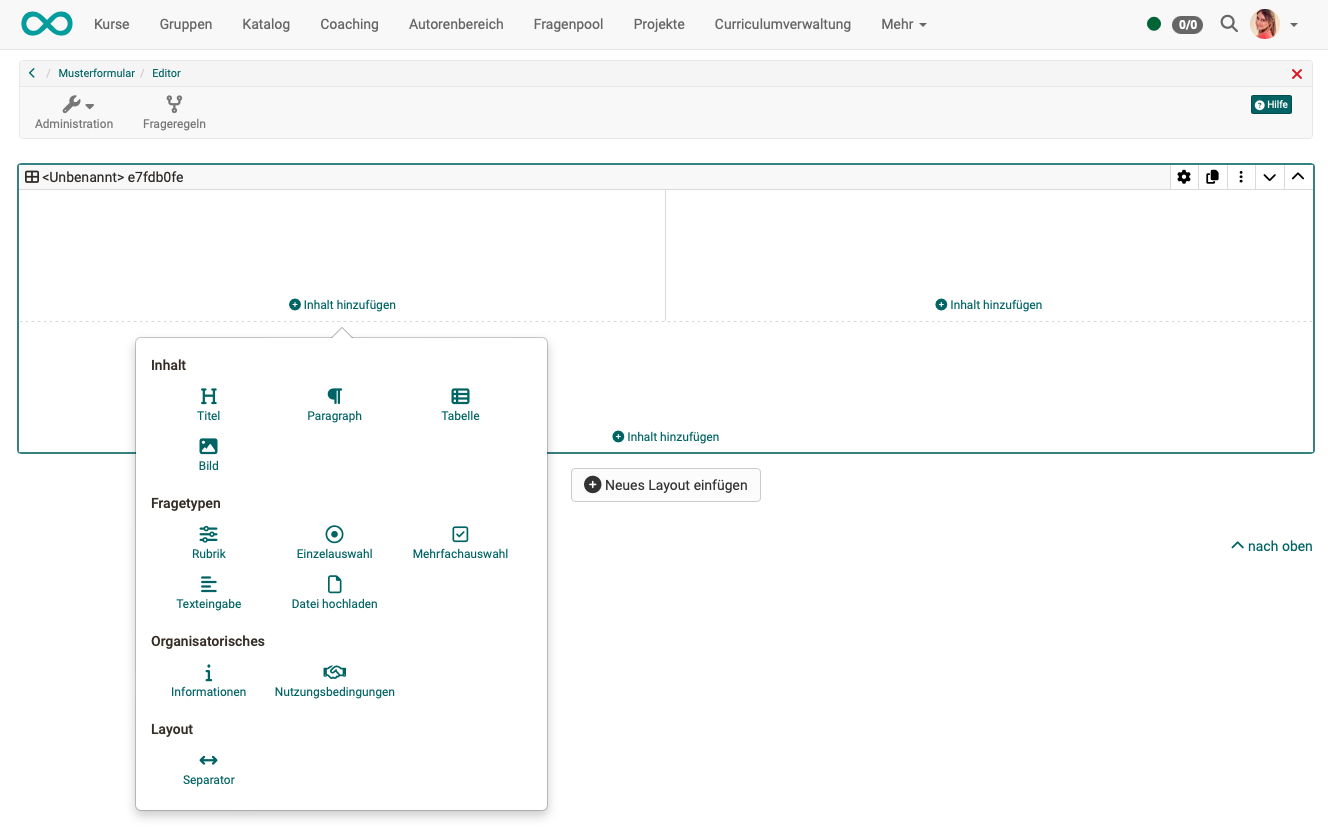Insert a Titel content element
The width and height of the screenshot is (1328, 828).
coord(208,404)
